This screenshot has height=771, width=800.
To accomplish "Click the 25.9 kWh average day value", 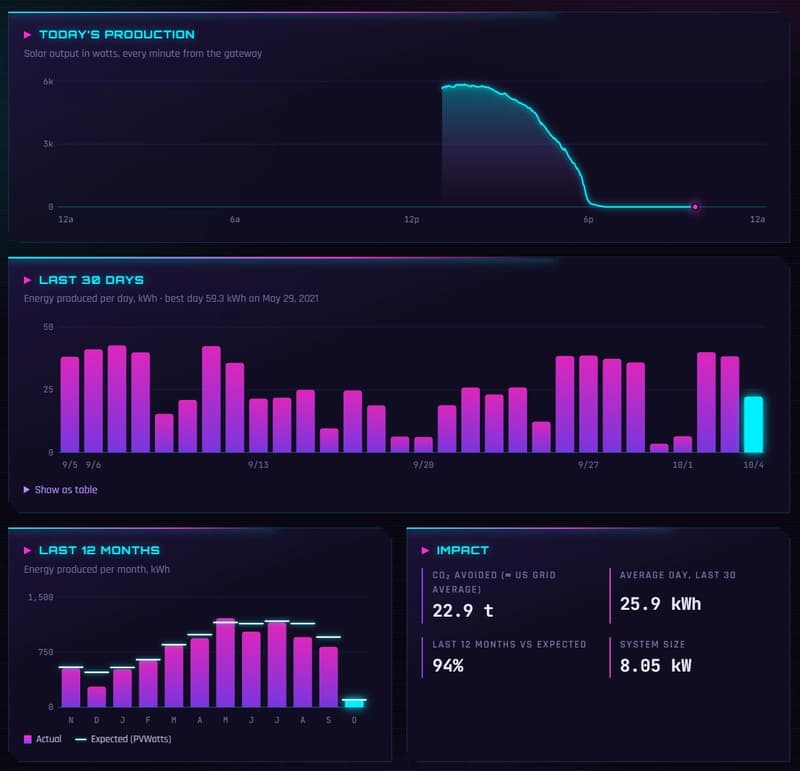I will pos(661,605).
